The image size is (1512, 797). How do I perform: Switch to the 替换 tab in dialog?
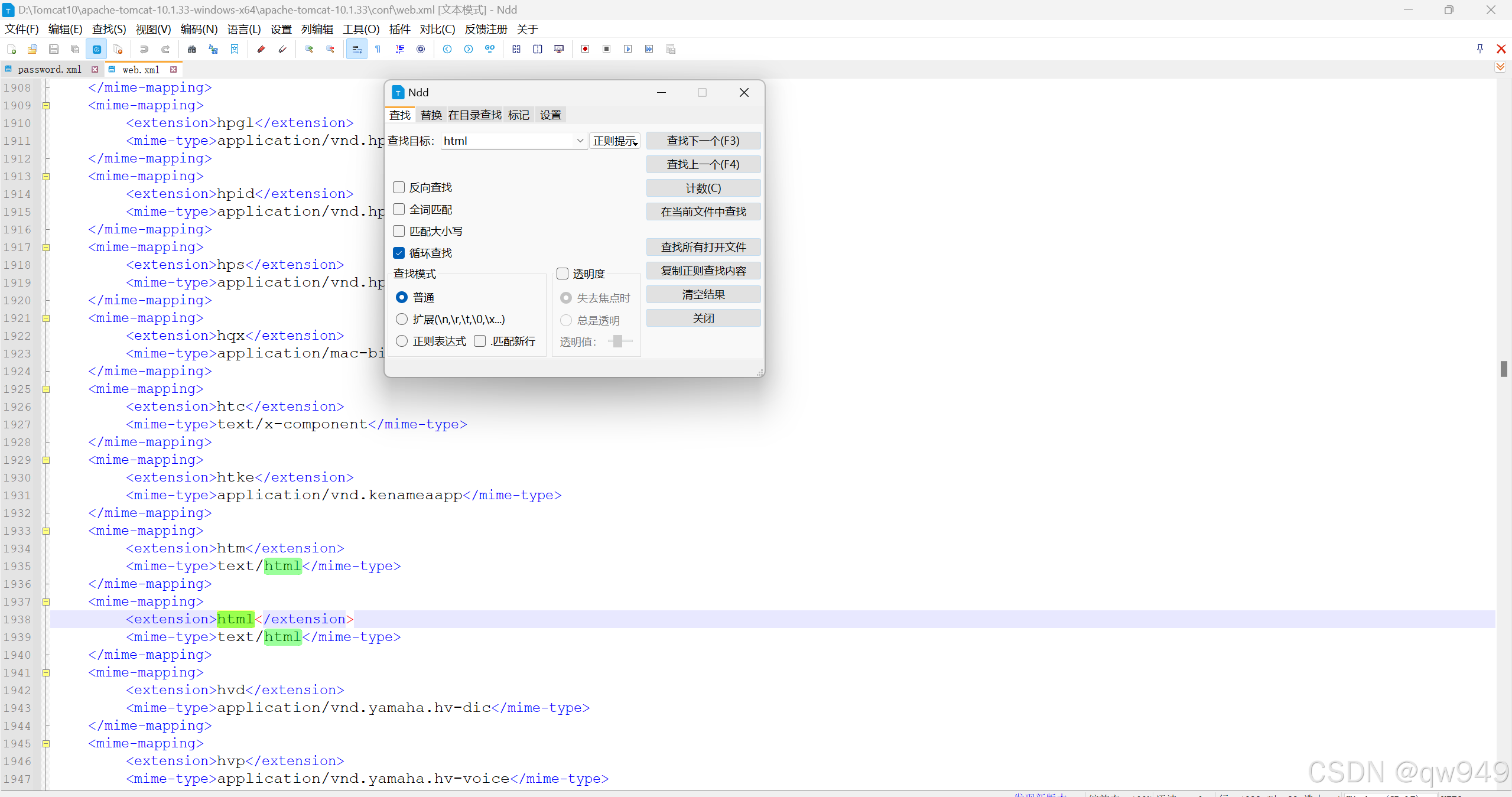tap(431, 114)
